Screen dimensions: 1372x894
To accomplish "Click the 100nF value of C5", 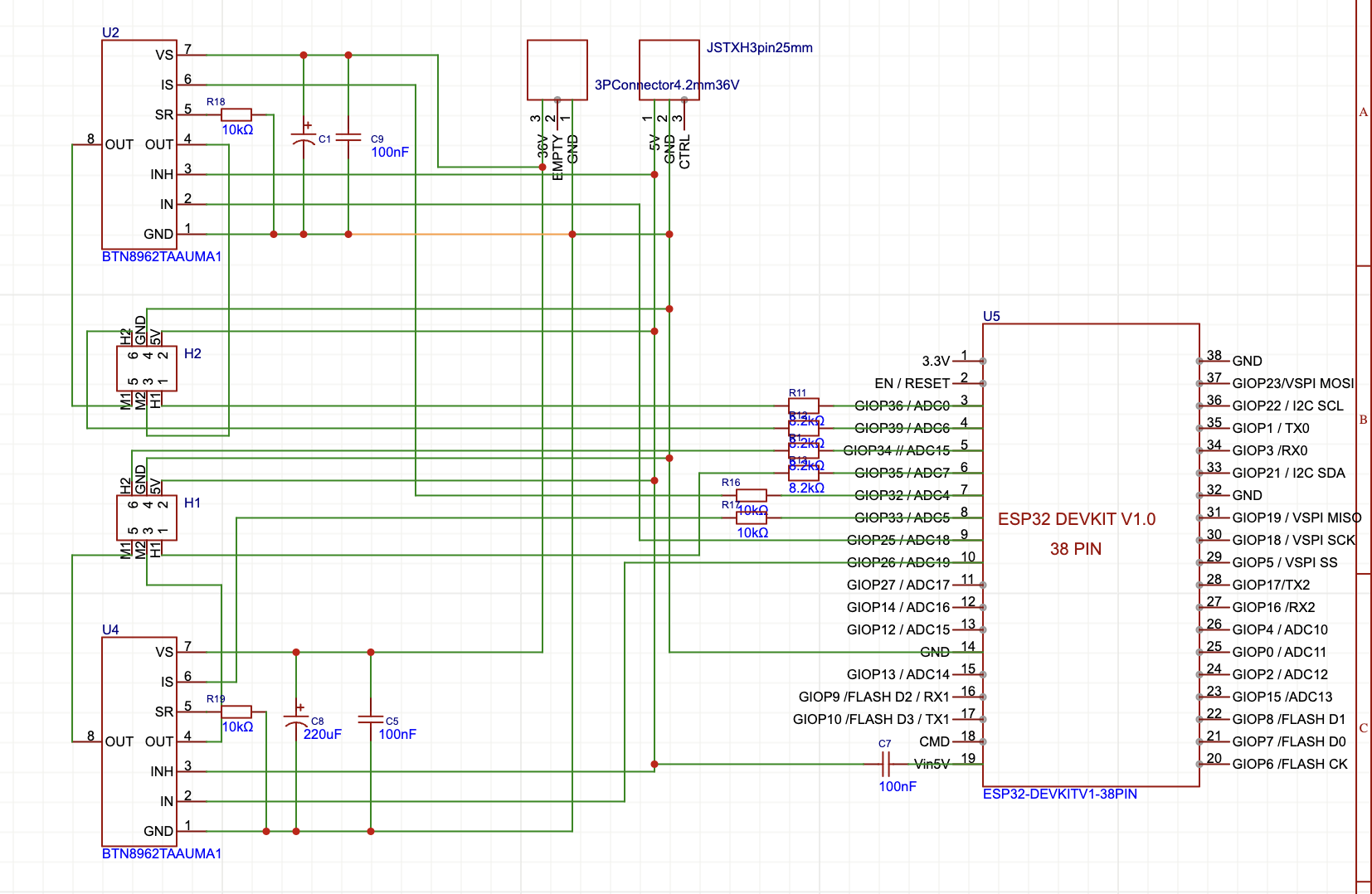I will (397, 734).
